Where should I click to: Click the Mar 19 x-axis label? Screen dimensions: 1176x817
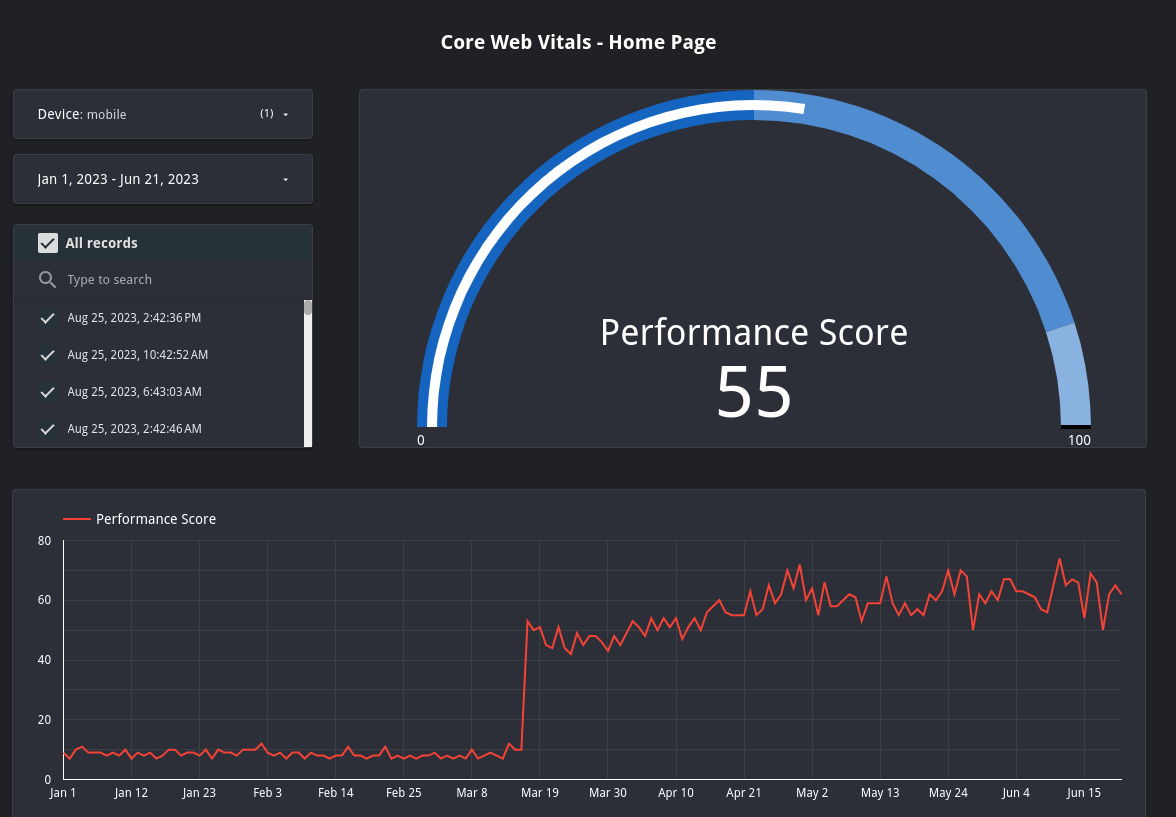tap(539, 793)
